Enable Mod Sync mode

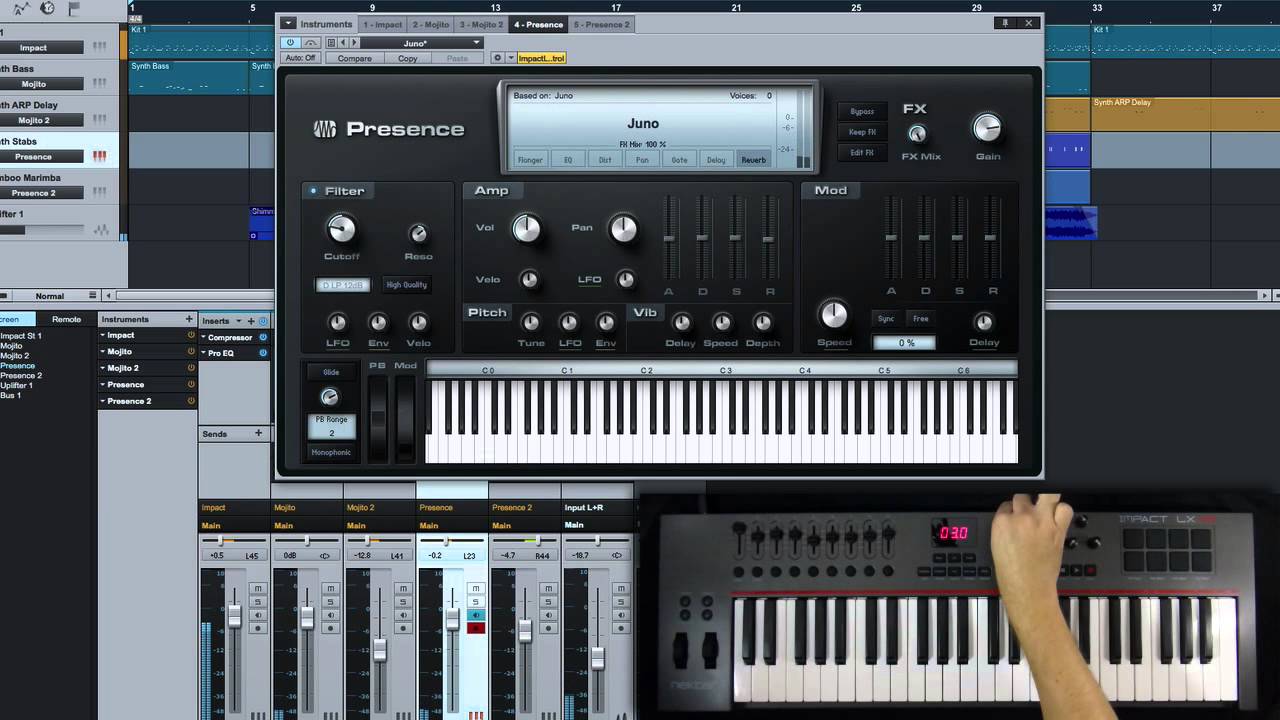886,319
